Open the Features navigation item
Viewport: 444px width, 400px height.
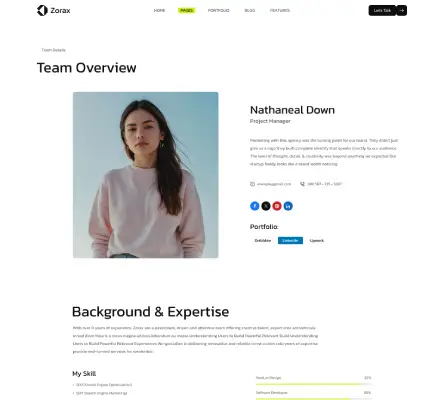pyautogui.click(x=280, y=10)
